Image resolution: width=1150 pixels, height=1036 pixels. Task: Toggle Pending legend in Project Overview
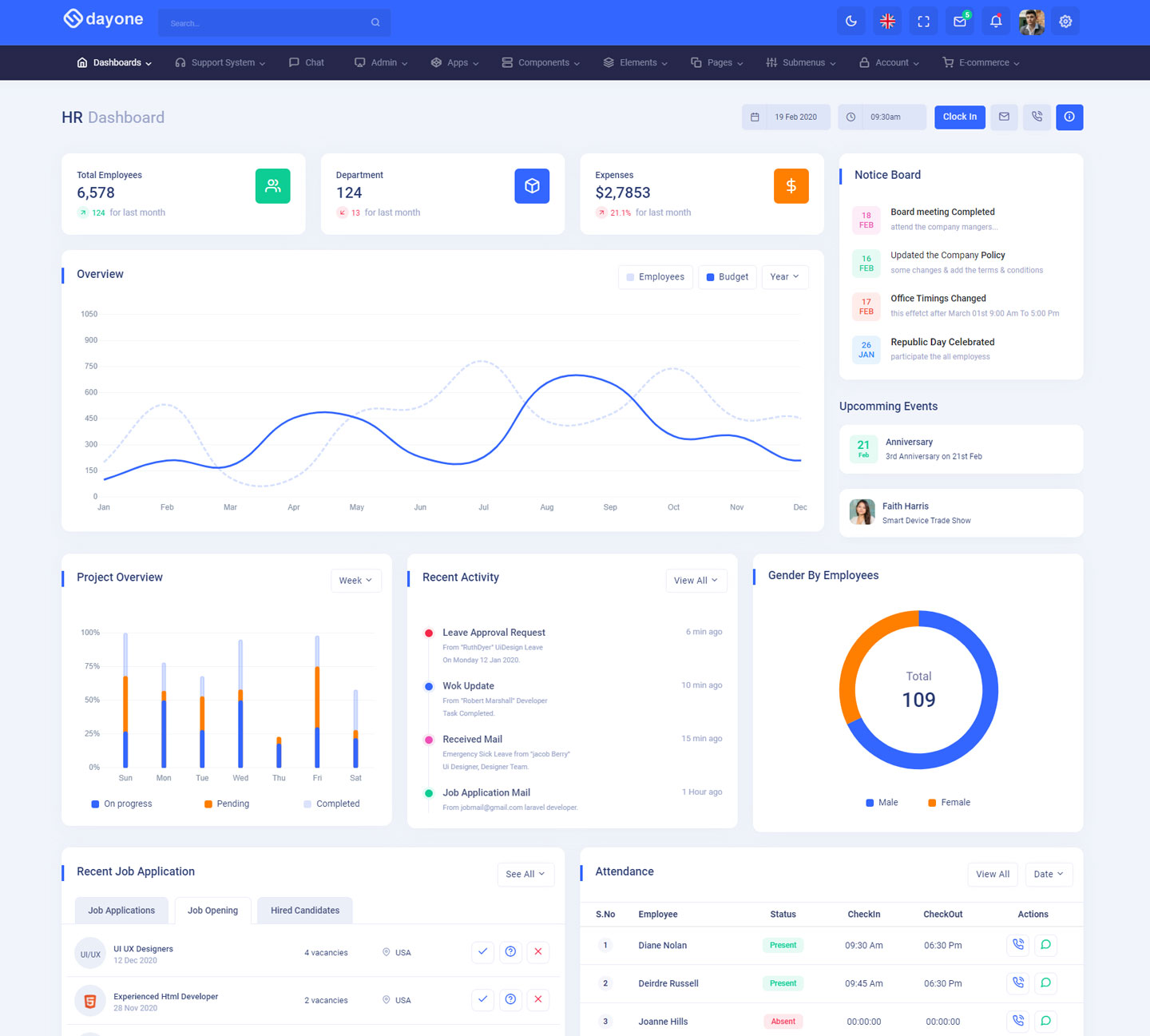point(227,804)
